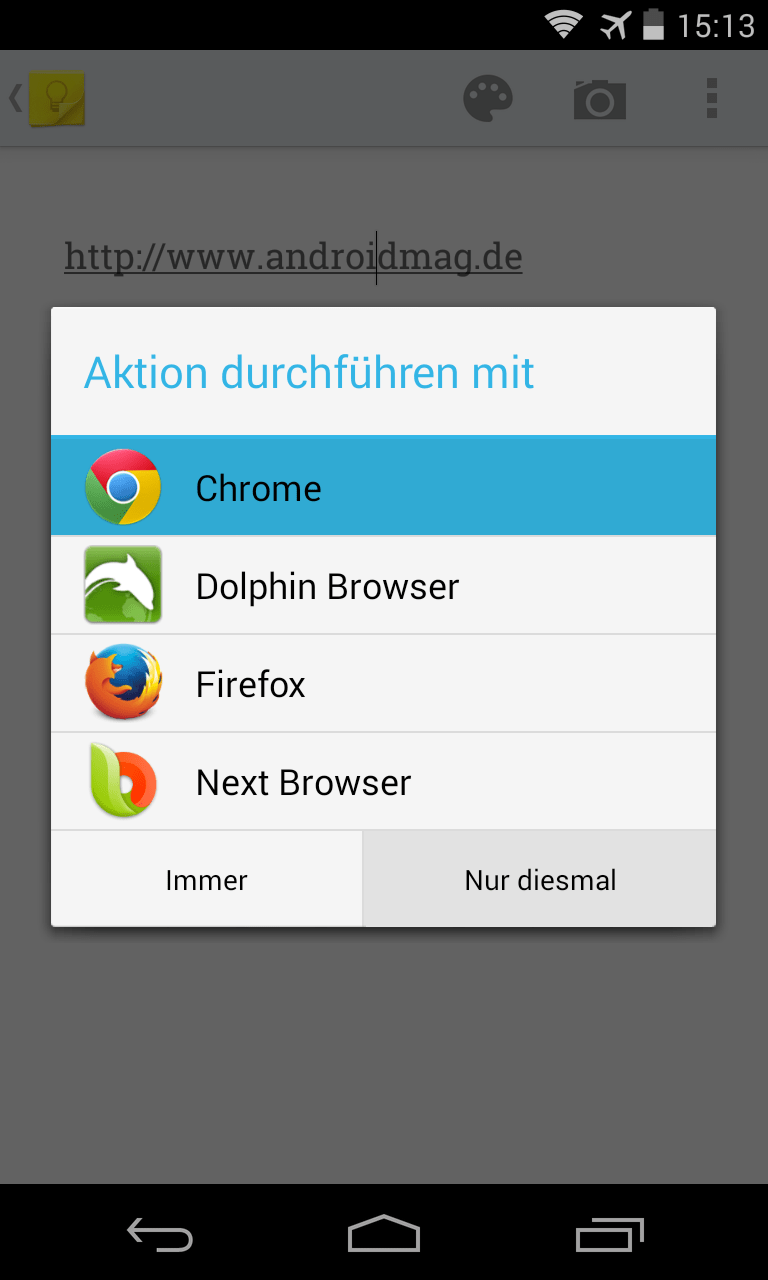Tap the dialog title Aktion durchführen mit

(310, 372)
